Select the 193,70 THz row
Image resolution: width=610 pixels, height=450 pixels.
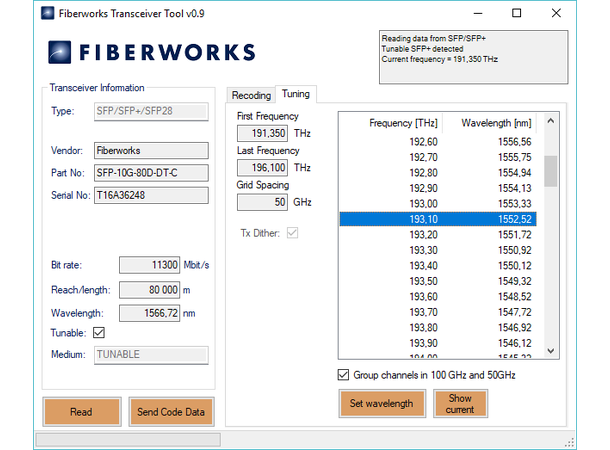pyautogui.click(x=438, y=312)
